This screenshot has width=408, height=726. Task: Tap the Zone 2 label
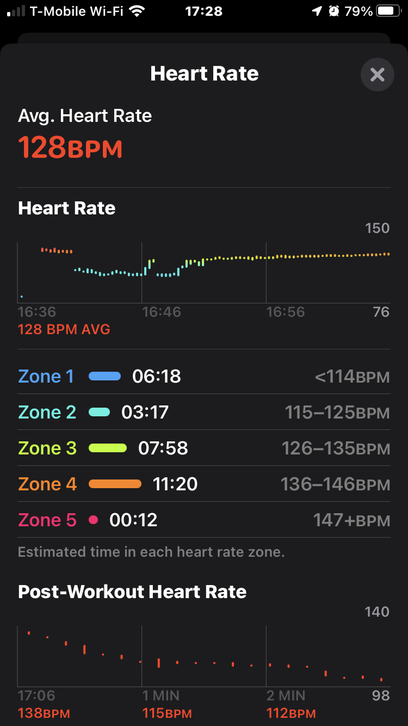tap(47, 412)
